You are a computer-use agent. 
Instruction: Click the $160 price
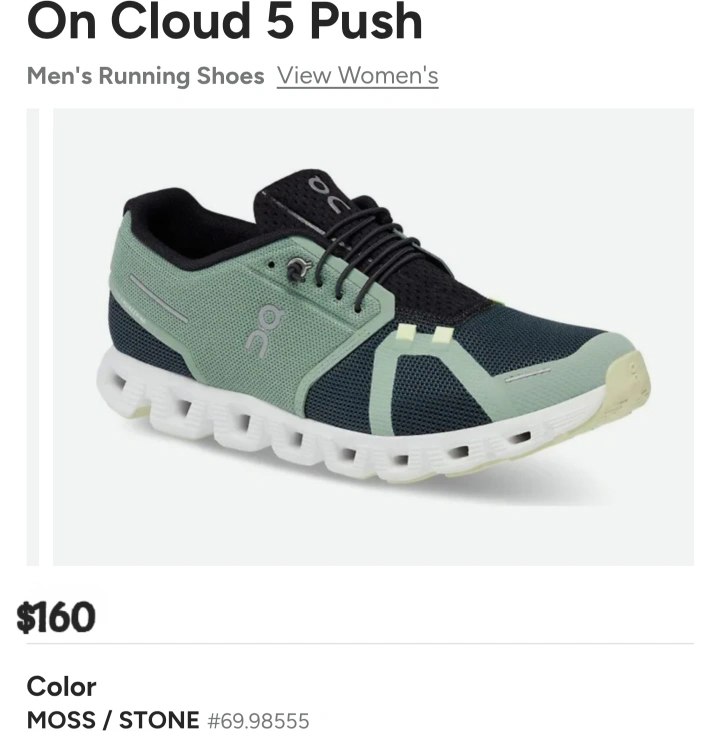click(55, 617)
